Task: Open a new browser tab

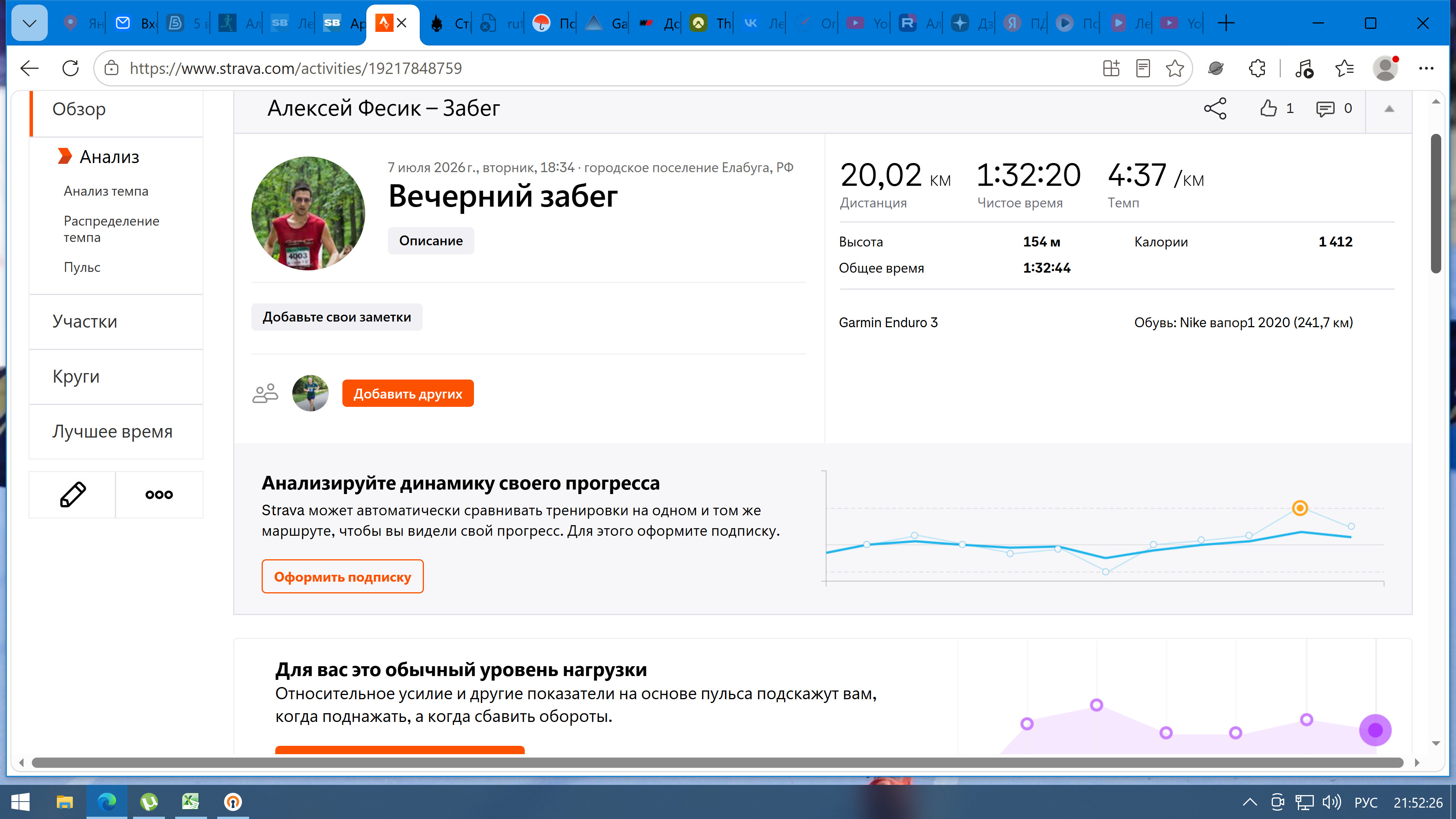Action: [1226, 23]
